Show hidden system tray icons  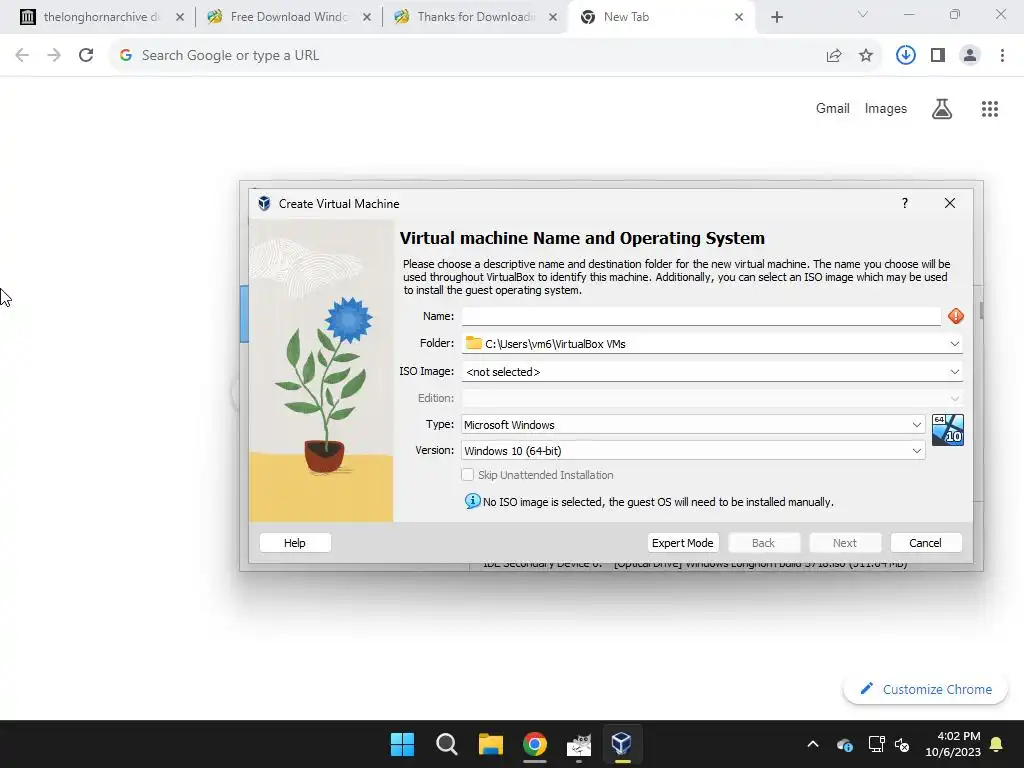click(x=812, y=744)
